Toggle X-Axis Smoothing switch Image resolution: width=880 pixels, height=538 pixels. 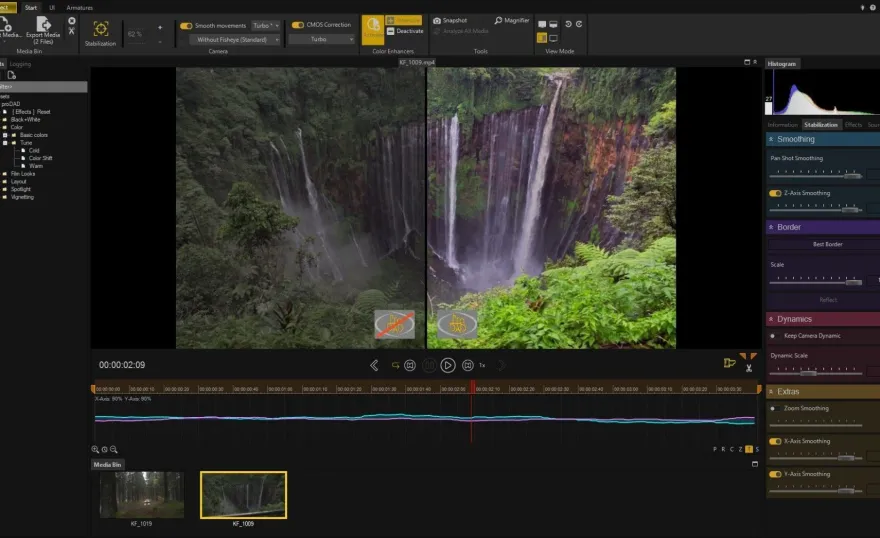(x=775, y=441)
